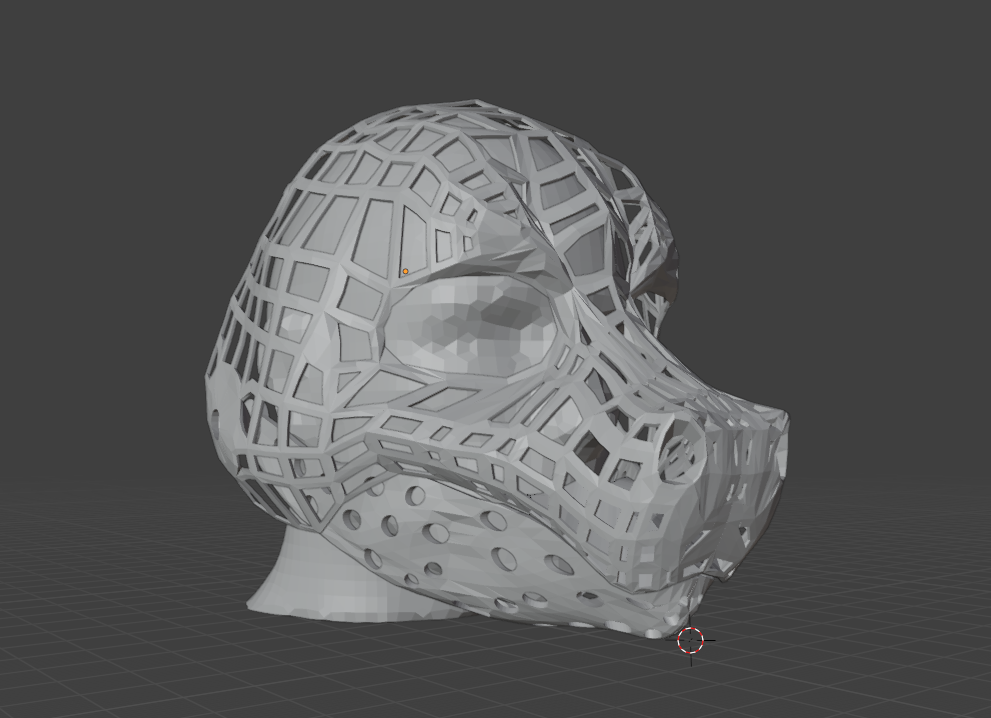Viewport: 991px width, 718px height.
Task: Click the orange object origin dot
Action: tap(405, 272)
